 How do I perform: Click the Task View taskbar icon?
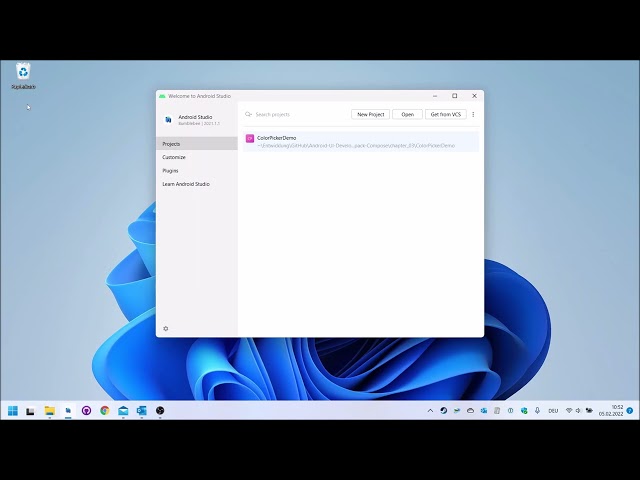tap(30, 411)
